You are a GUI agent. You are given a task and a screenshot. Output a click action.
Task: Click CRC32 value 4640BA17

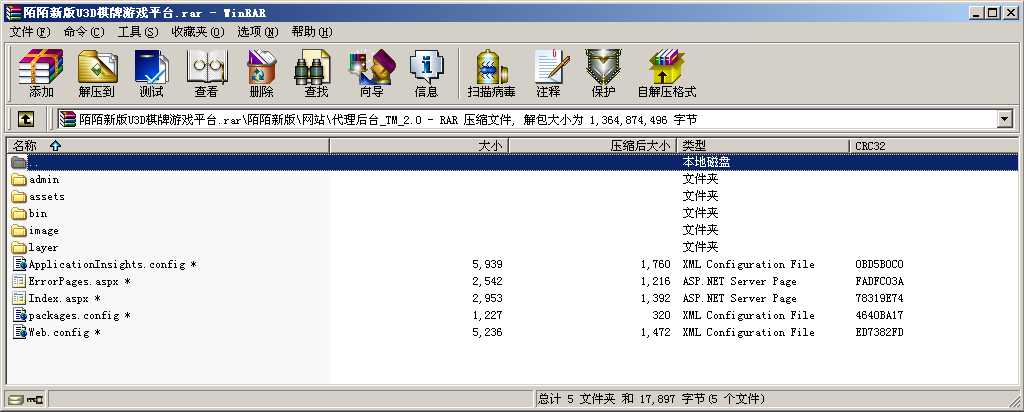tap(879, 315)
